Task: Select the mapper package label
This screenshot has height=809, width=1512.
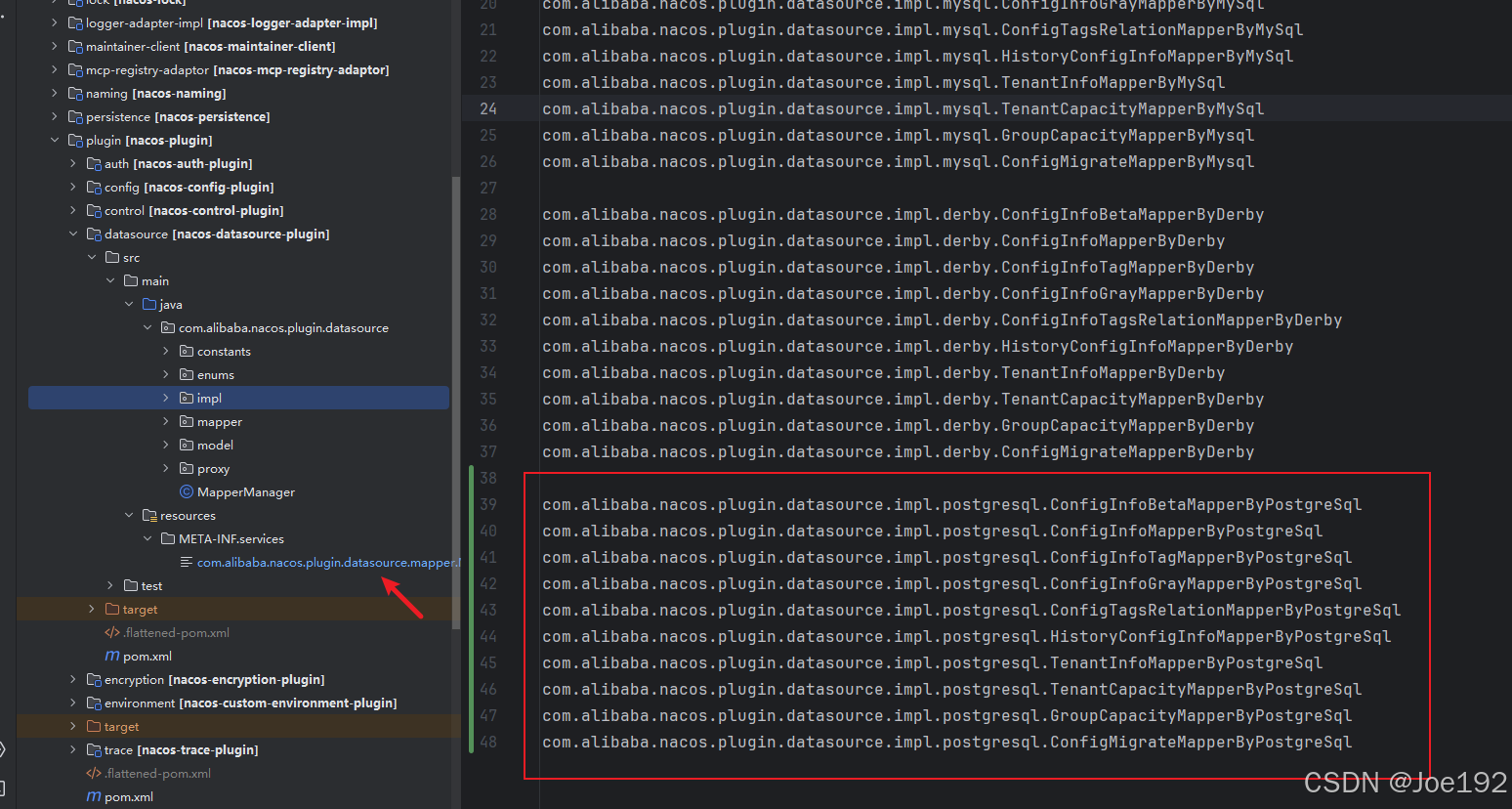Action: [x=220, y=421]
